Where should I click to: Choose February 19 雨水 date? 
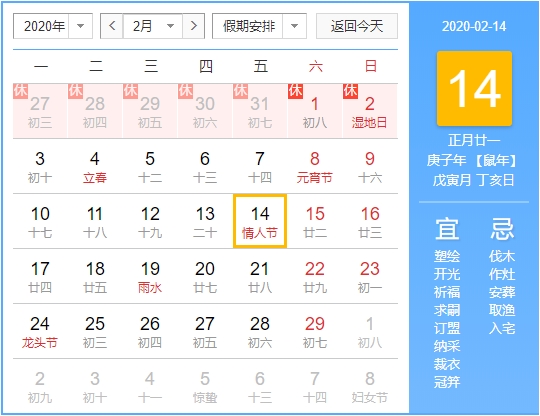(x=150, y=276)
